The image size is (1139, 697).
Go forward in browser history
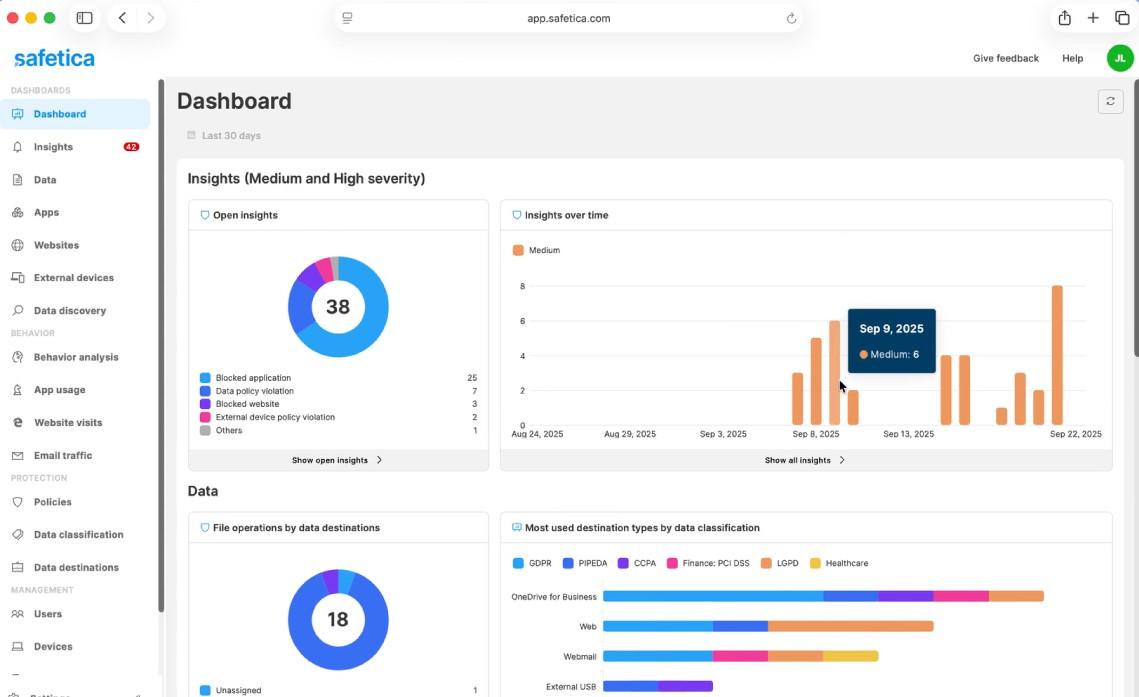click(x=150, y=18)
